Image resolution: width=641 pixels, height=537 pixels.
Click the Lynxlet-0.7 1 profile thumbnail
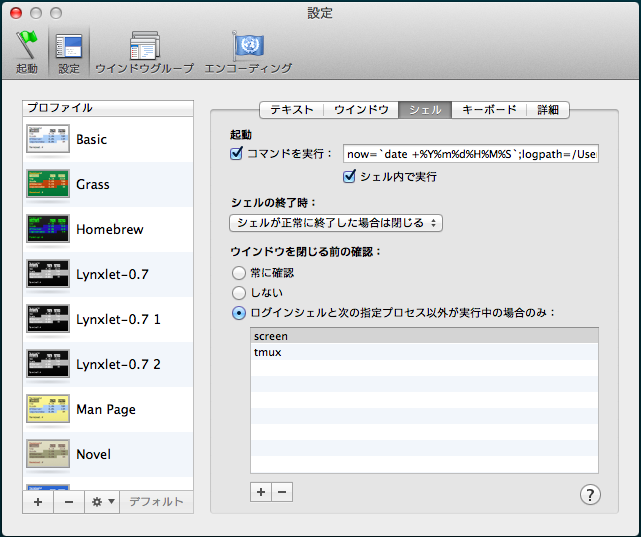48,319
